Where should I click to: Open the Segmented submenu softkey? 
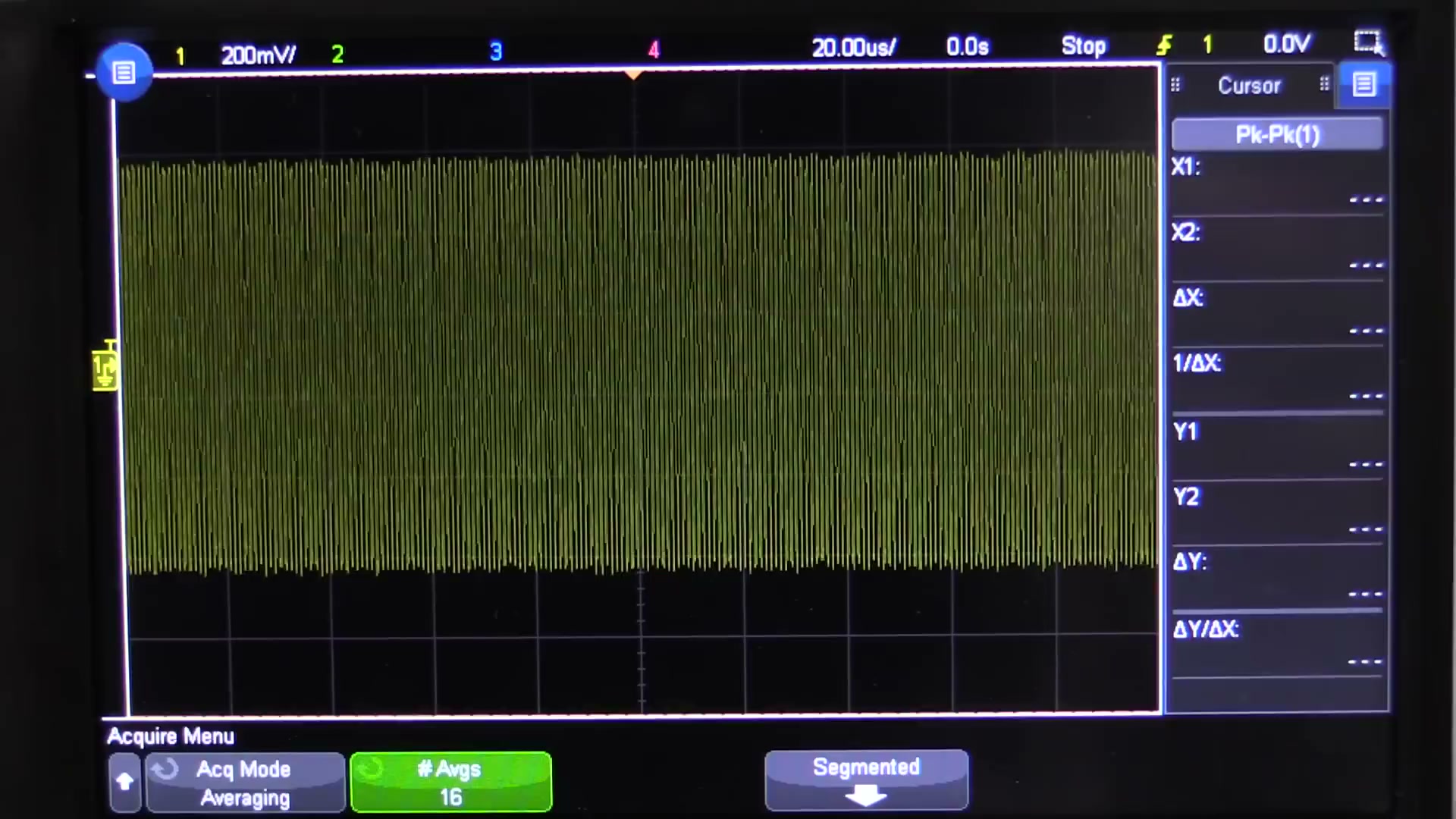click(x=866, y=780)
